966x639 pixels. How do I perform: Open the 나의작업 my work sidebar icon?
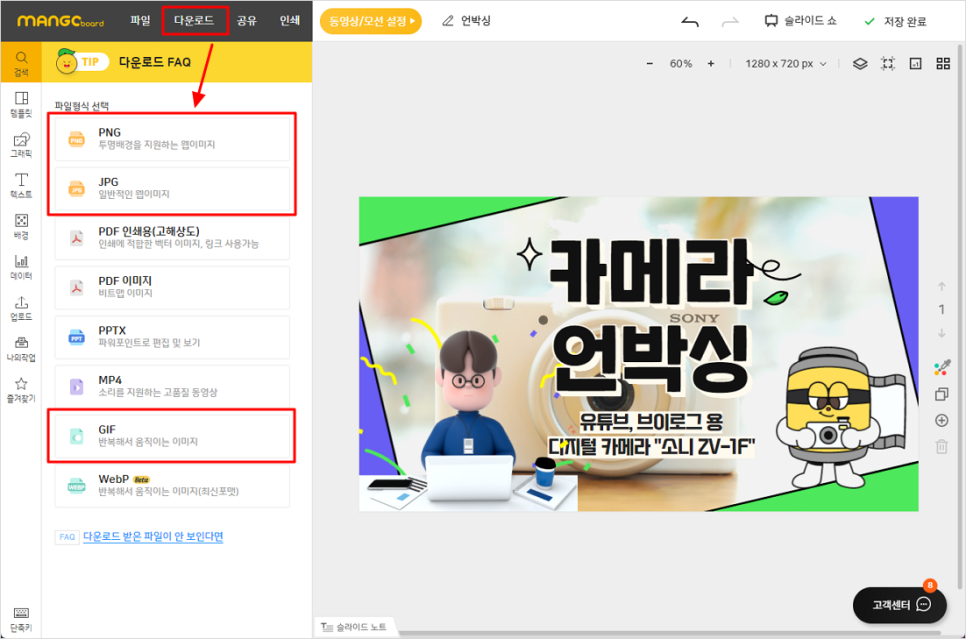click(x=21, y=349)
